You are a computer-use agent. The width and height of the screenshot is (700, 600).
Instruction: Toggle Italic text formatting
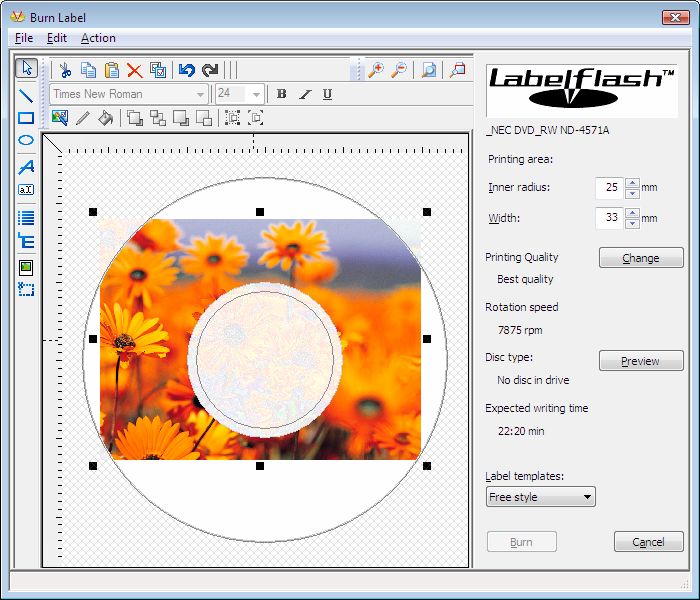[x=304, y=94]
